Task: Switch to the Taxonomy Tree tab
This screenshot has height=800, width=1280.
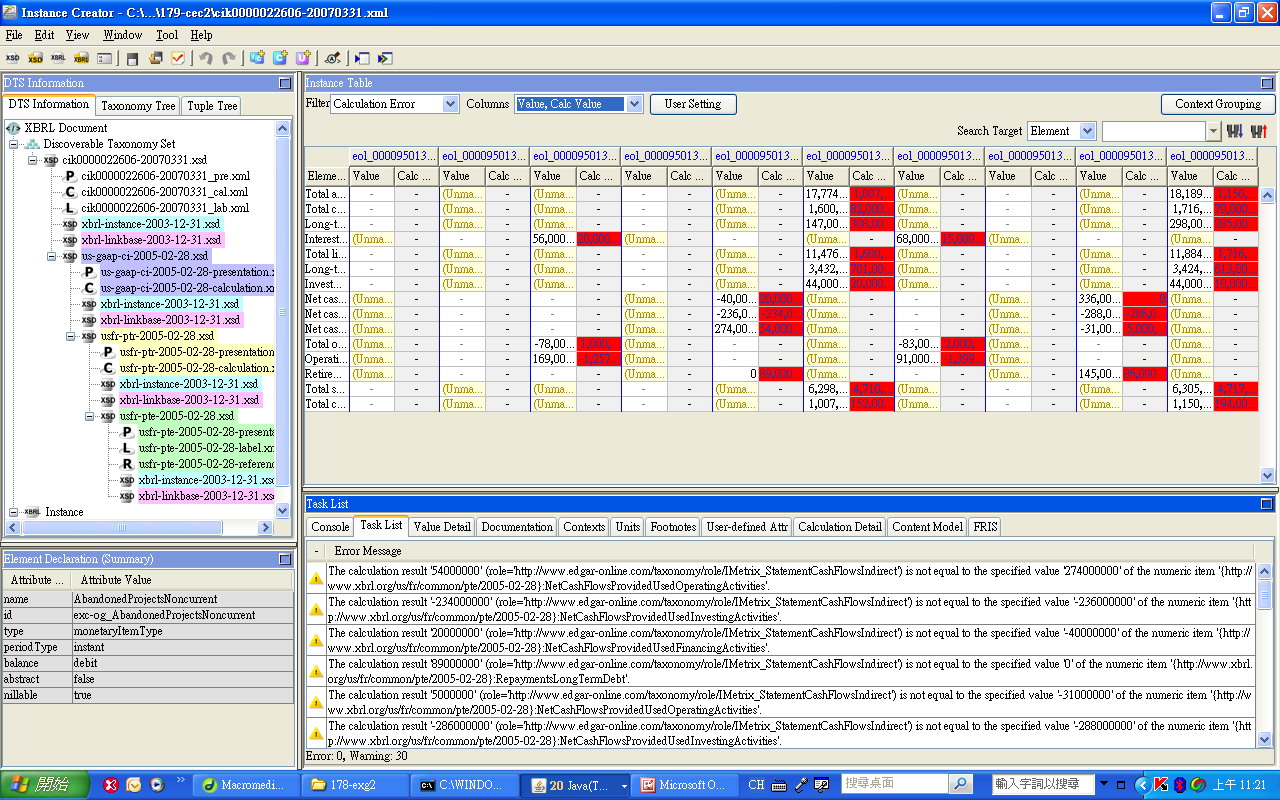Action: coord(138,105)
